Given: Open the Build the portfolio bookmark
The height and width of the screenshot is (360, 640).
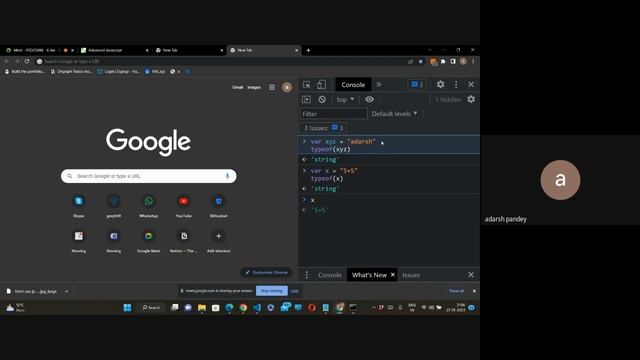Looking at the screenshot, I should [24, 71].
